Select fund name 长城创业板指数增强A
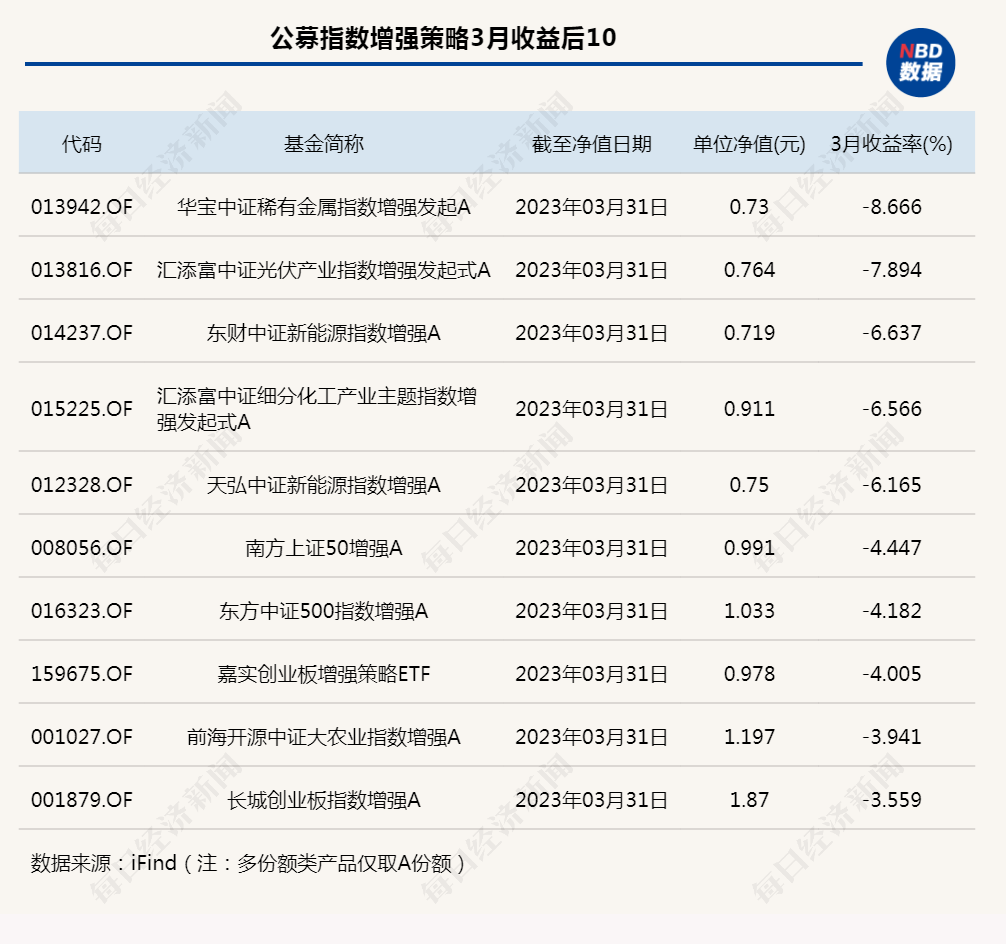The height and width of the screenshot is (944, 1006). click(323, 799)
